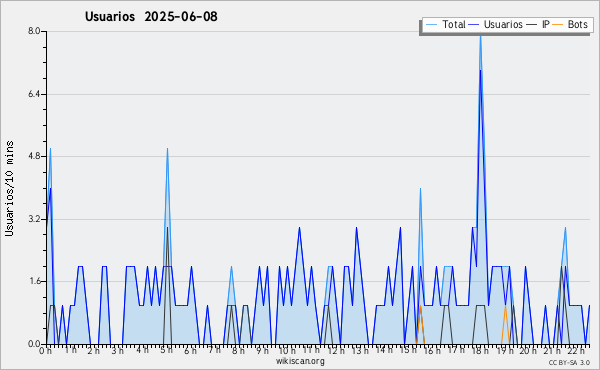
Task: Click the '6 h' x-axis label
Action: point(190,351)
